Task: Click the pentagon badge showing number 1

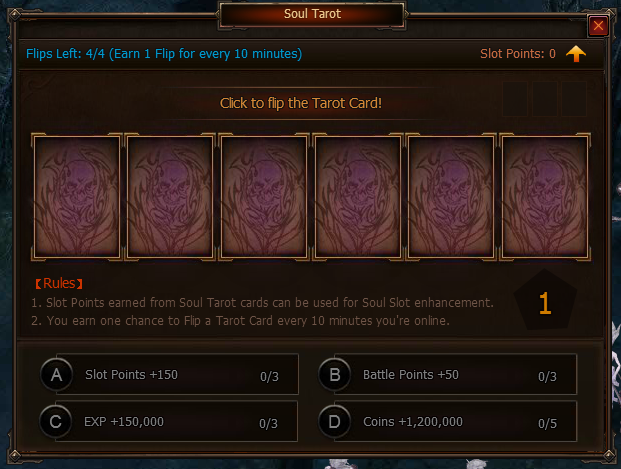Action: click(x=545, y=301)
